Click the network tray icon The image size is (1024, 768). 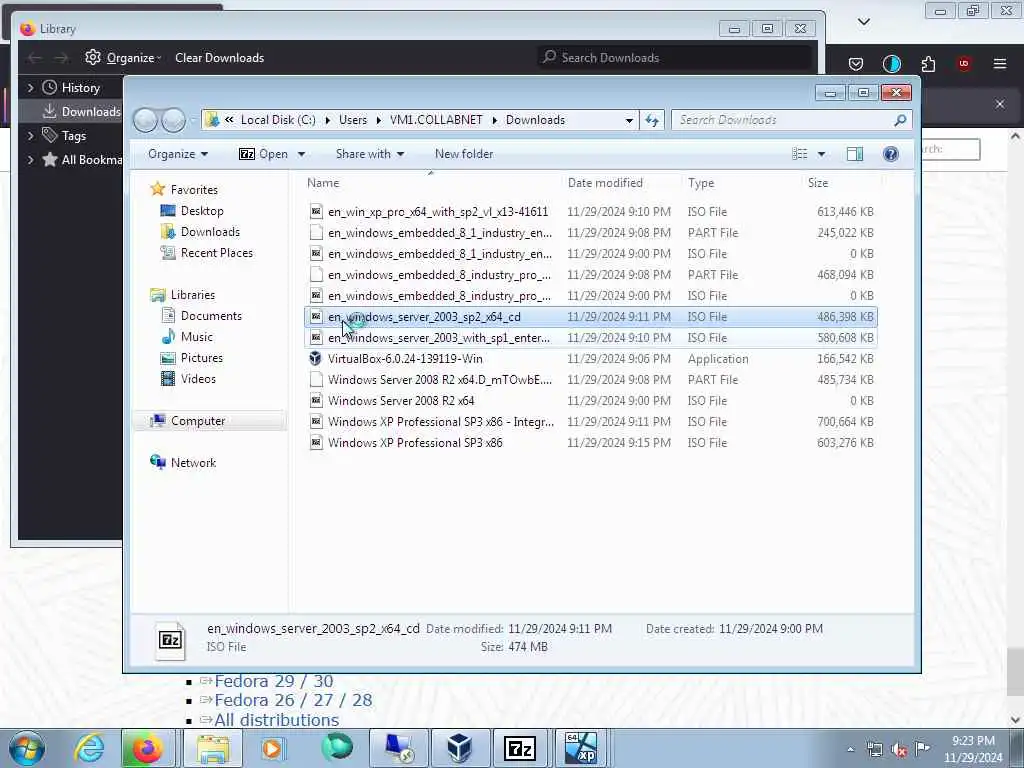874,749
